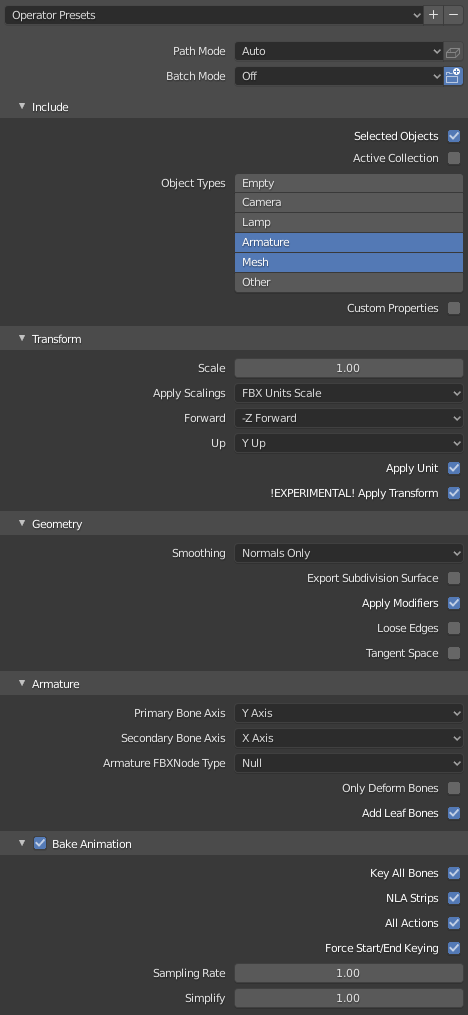Screen dimensions: 468x1015
Task: Collapse the Transform section
Action: point(22,338)
